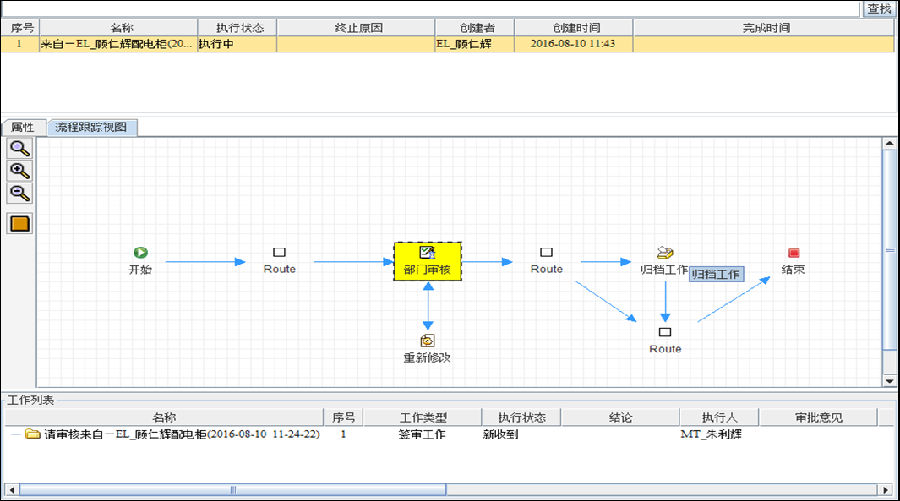Click the zoom in magnifier icon
This screenshot has height=501, width=900.
(x=20, y=171)
